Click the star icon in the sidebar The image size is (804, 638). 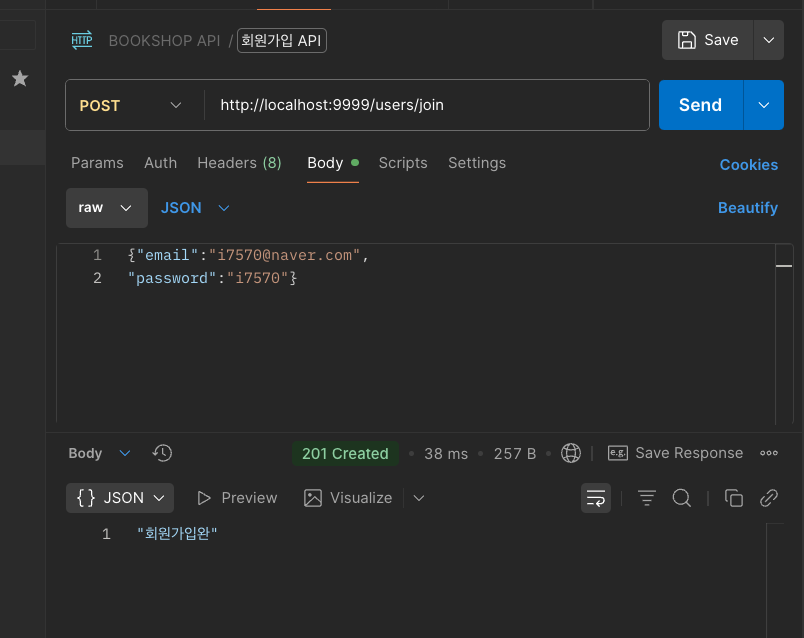pyautogui.click(x=20, y=78)
